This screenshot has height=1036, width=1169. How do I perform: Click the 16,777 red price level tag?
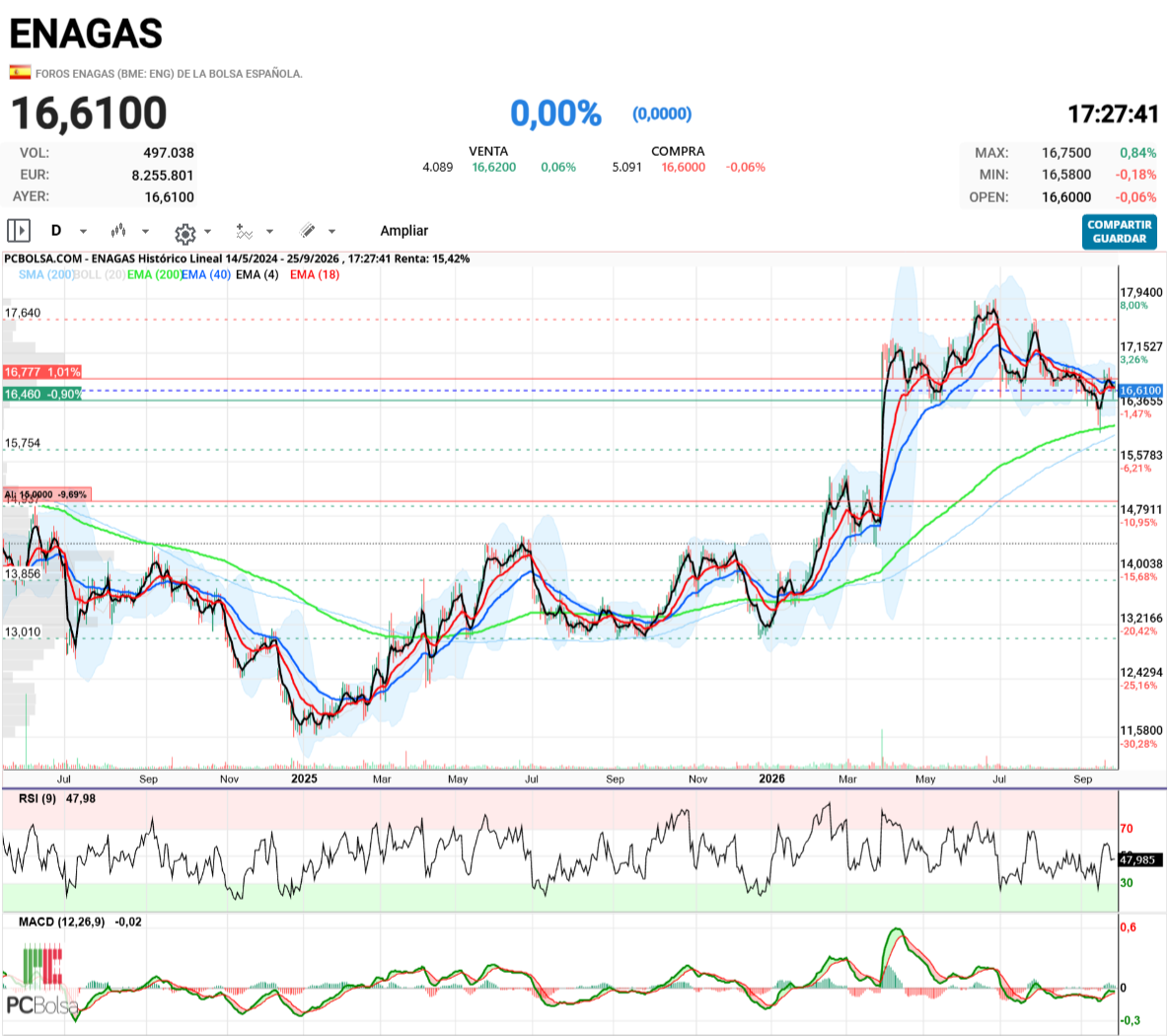41,371
